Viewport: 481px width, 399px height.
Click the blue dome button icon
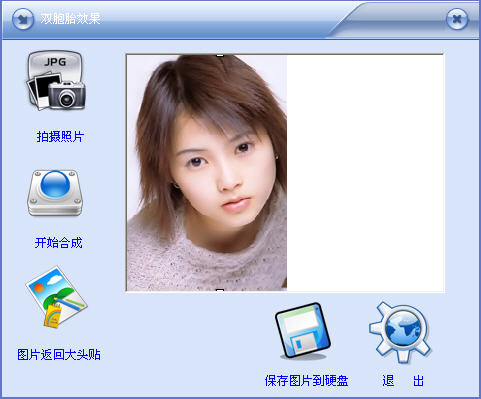(x=55, y=193)
